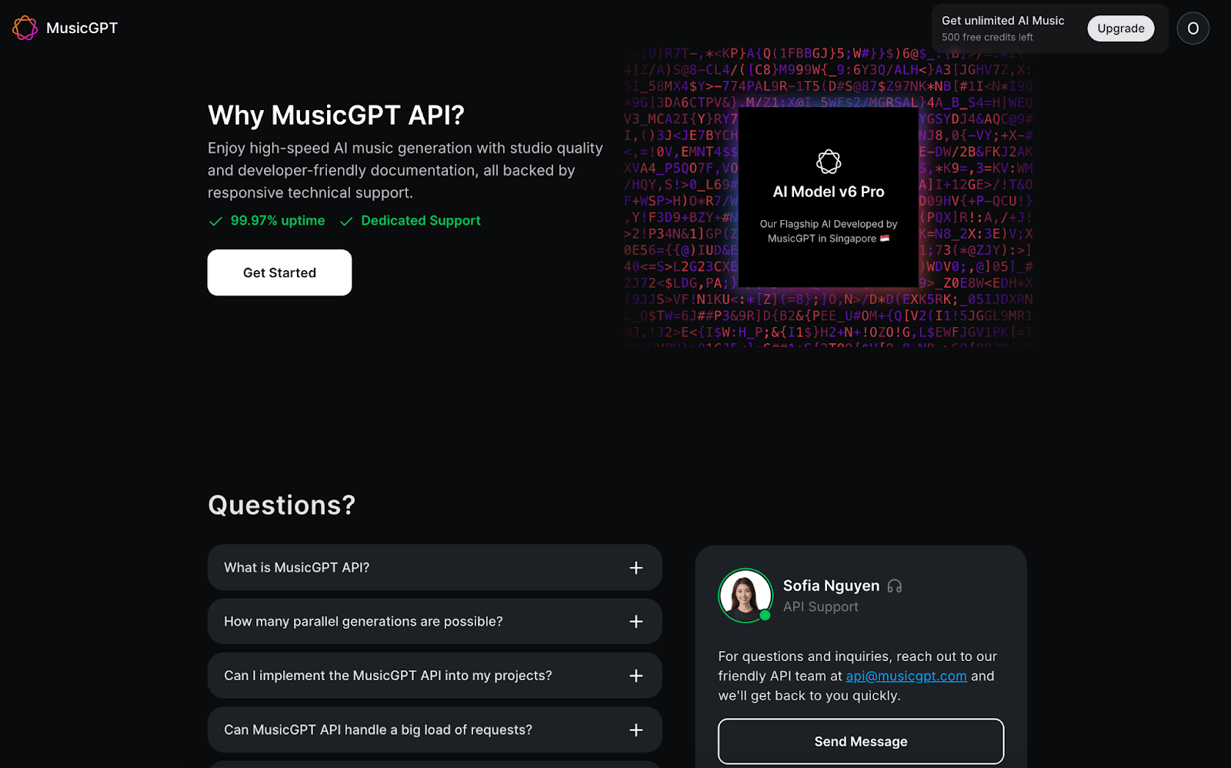Open the "O" account avatar menu
The height and width of the screenshot is (768, 1231).
(1192, 28)
